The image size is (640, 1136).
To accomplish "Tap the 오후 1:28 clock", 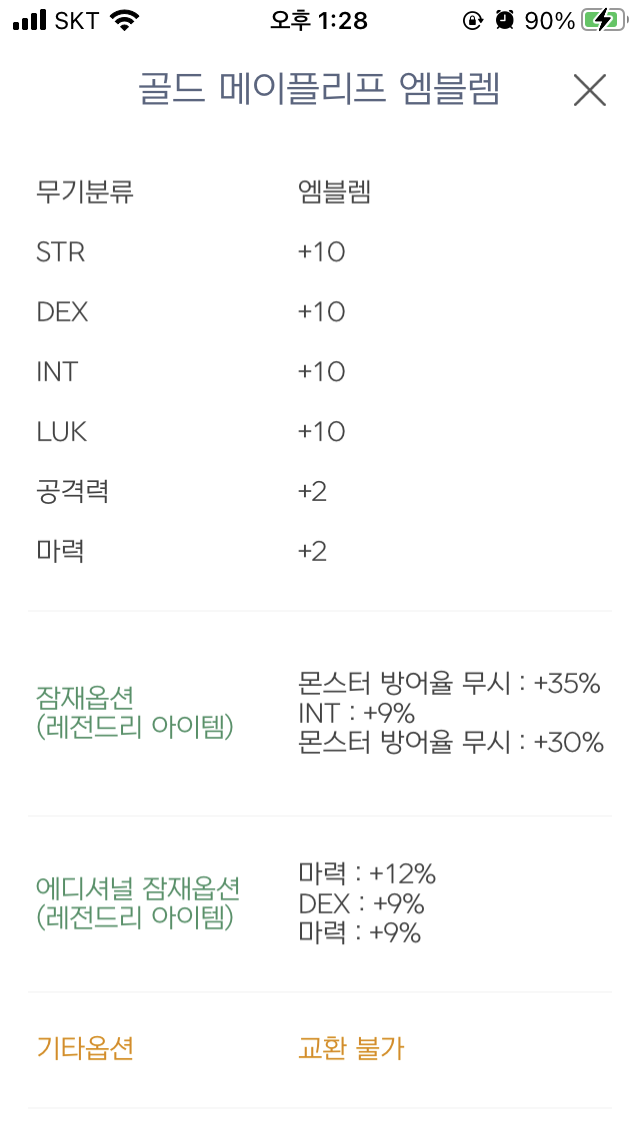I will point(319,20).
